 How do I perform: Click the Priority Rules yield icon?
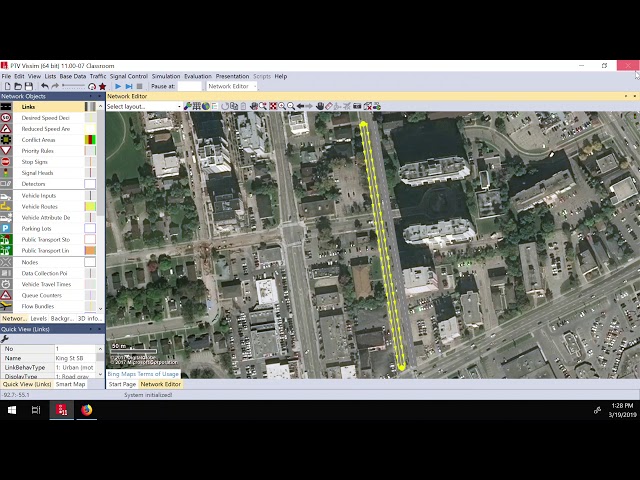pyautogui.click(x=6, y=151)
